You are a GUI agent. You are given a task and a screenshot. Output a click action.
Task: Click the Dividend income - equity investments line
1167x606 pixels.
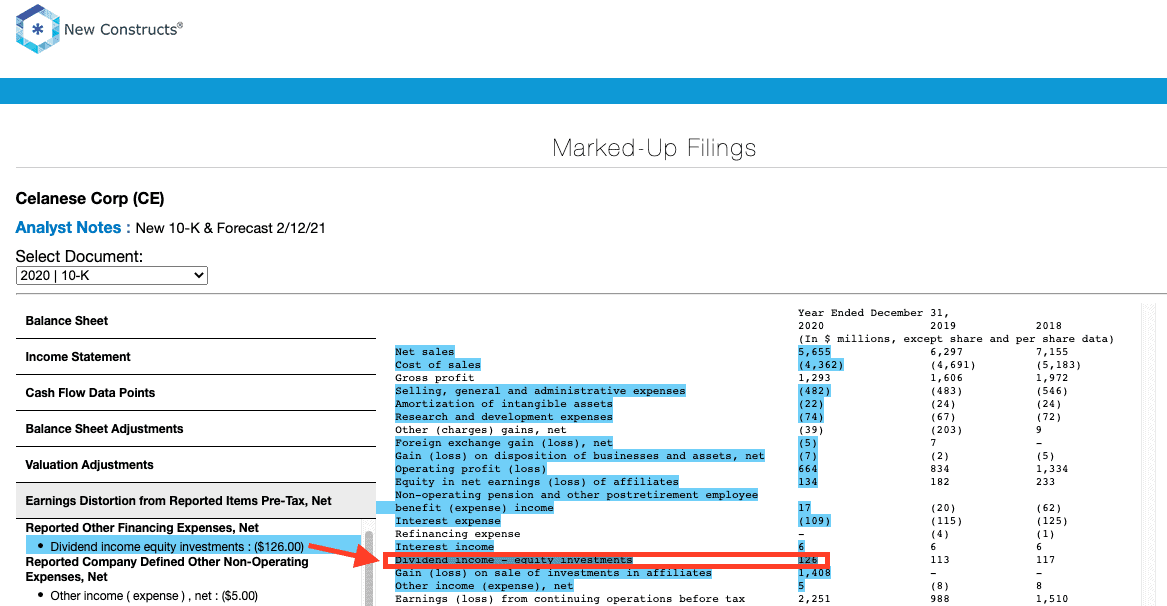[514, 560]
